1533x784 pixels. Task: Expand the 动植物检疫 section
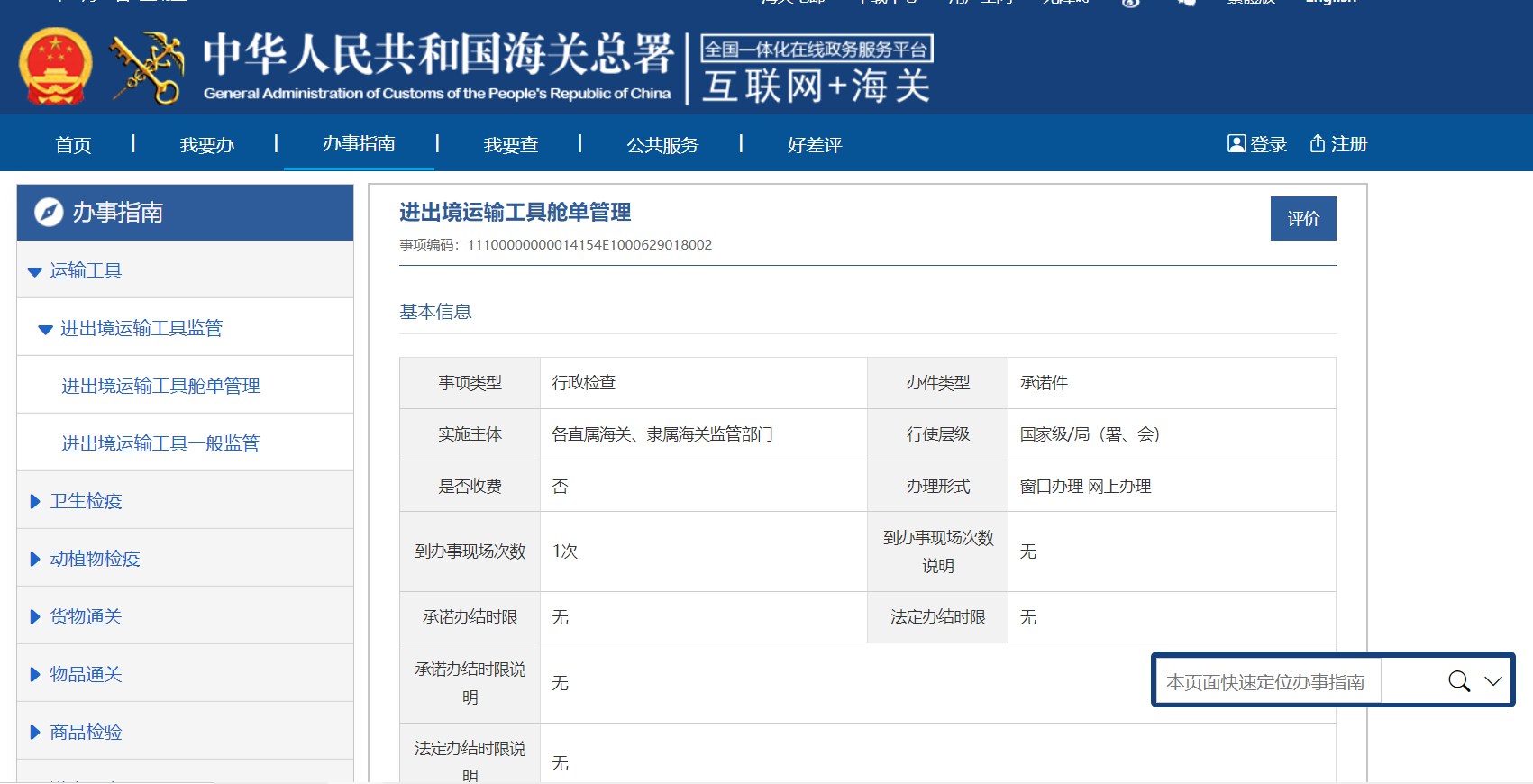click(x=35, y=559)
